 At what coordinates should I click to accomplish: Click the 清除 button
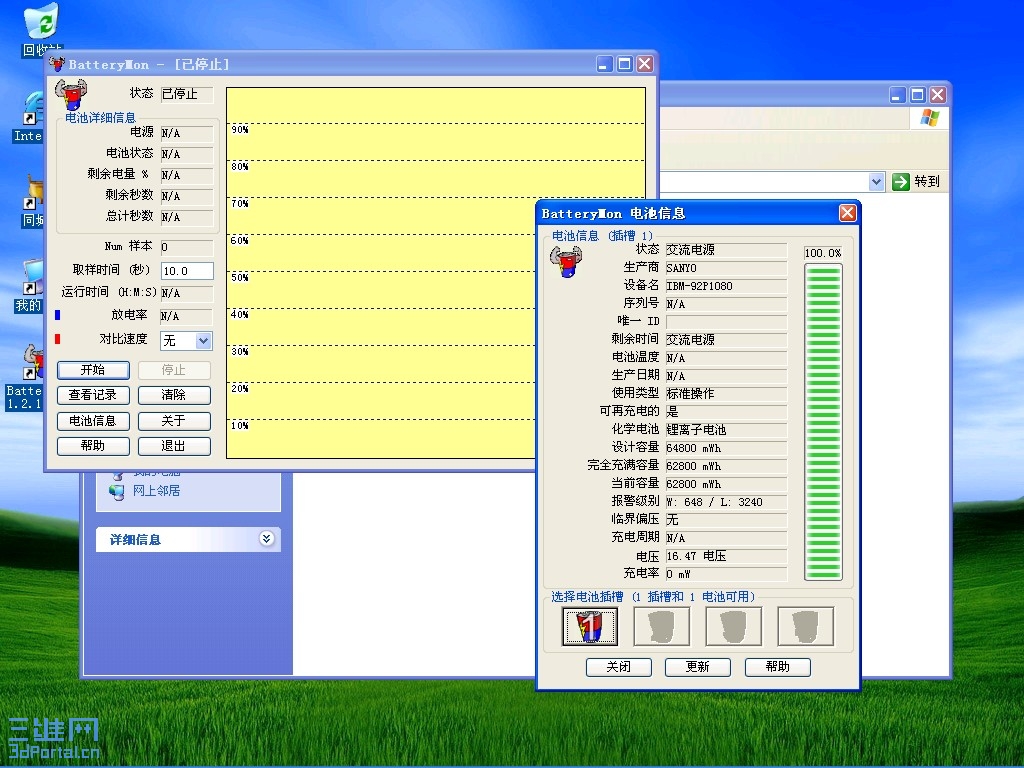[x=174, y=395]
